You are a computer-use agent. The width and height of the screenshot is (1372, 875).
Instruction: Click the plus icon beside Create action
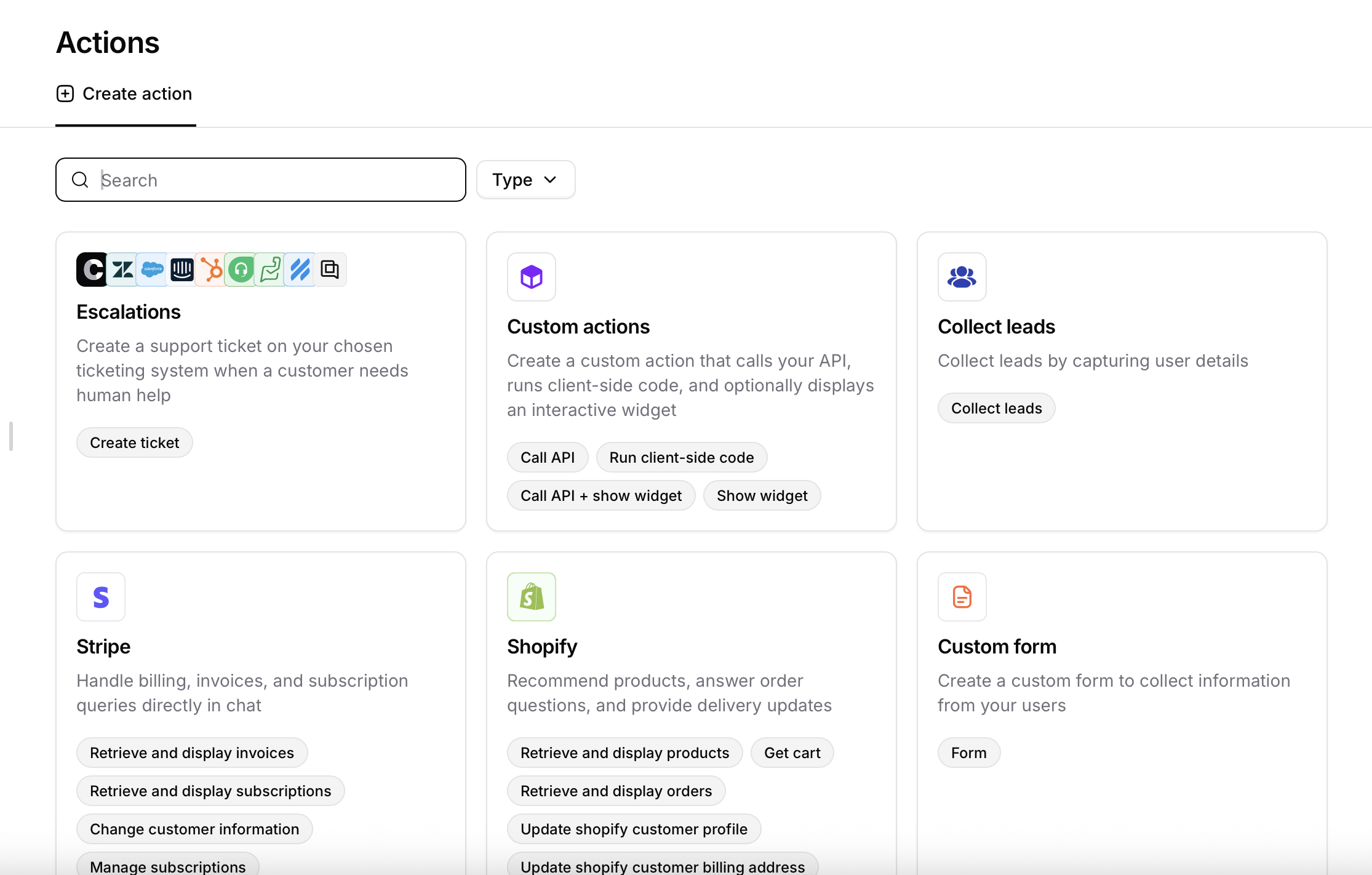(65, 94)
